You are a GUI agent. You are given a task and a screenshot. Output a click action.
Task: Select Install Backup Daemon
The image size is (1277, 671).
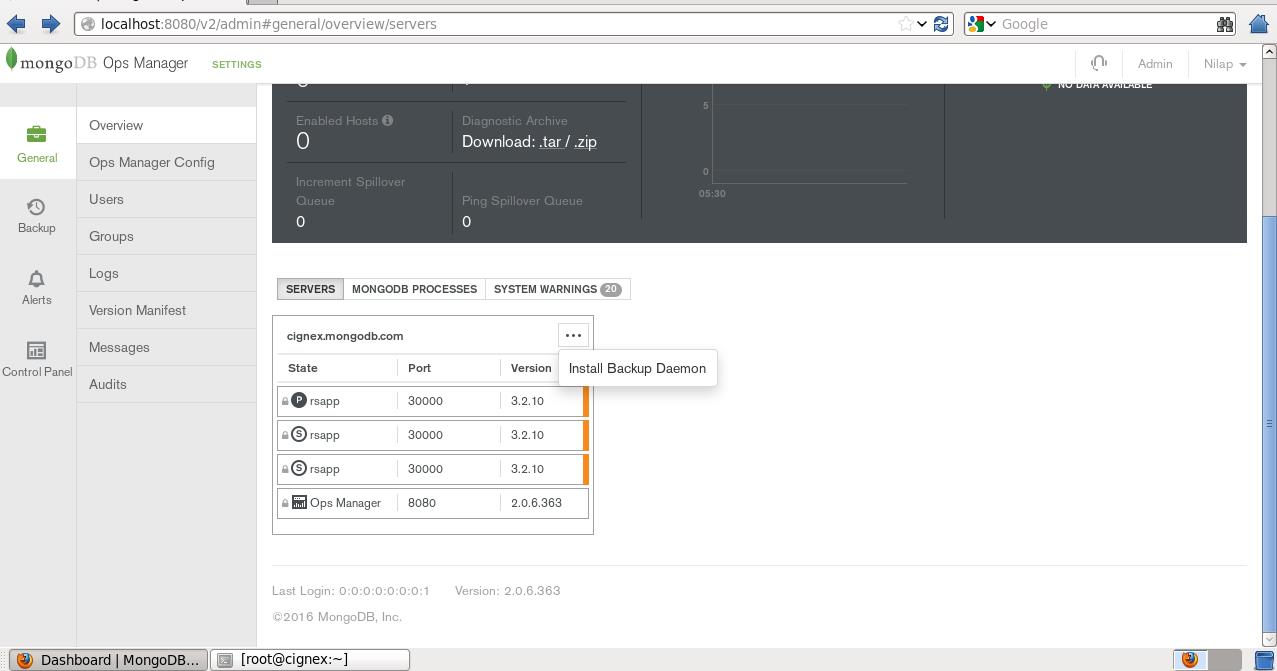pyautogui.click(x=637, y=368)
